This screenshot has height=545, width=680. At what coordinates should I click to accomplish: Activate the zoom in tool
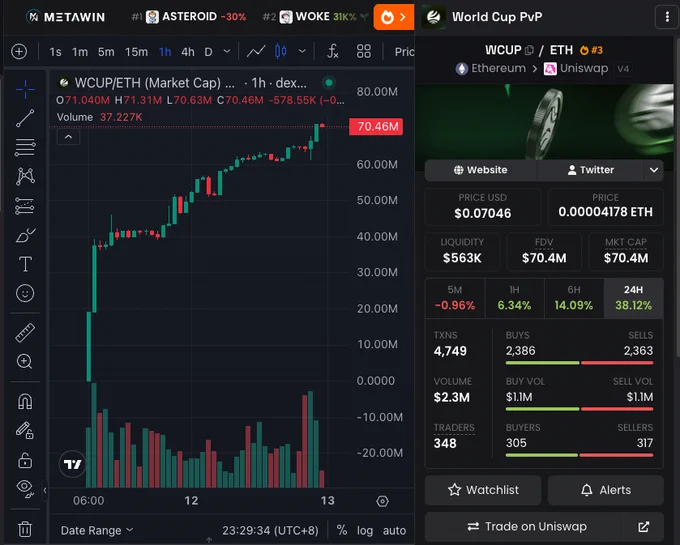(x=25, y=361)
